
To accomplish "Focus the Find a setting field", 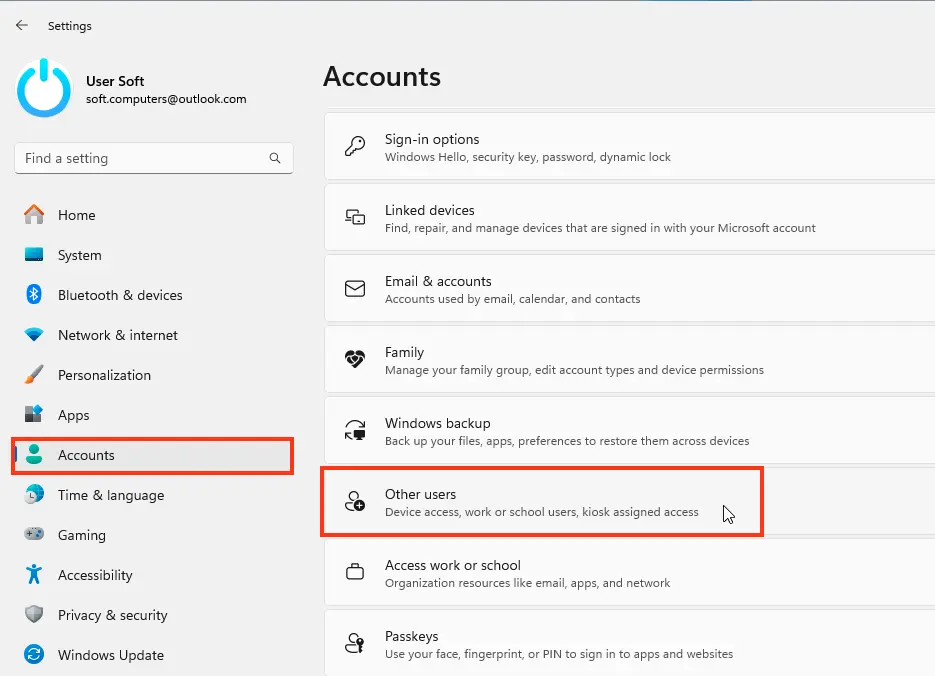I will coord(154,158).
